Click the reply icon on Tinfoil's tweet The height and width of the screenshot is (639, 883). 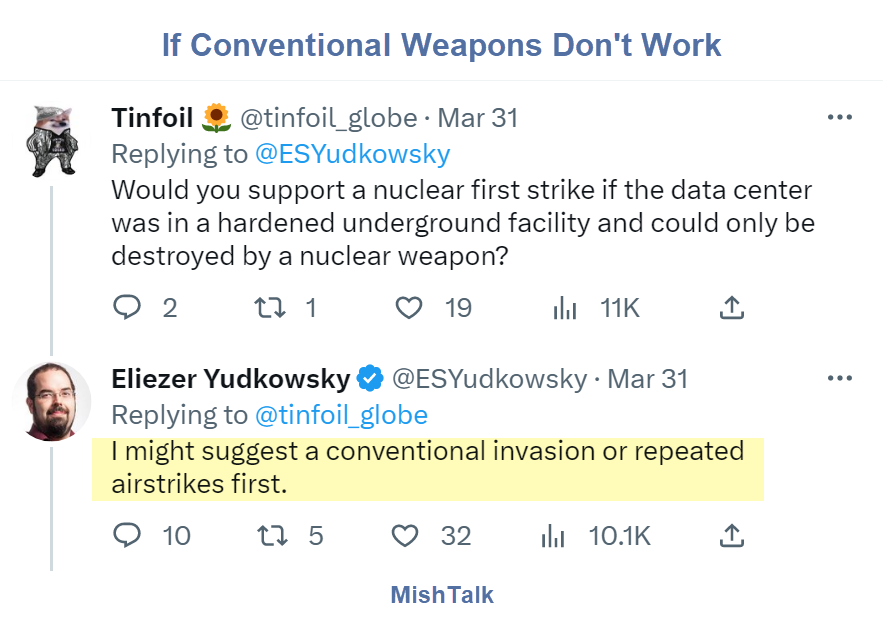pyautogui.click(x=127, y=308)
